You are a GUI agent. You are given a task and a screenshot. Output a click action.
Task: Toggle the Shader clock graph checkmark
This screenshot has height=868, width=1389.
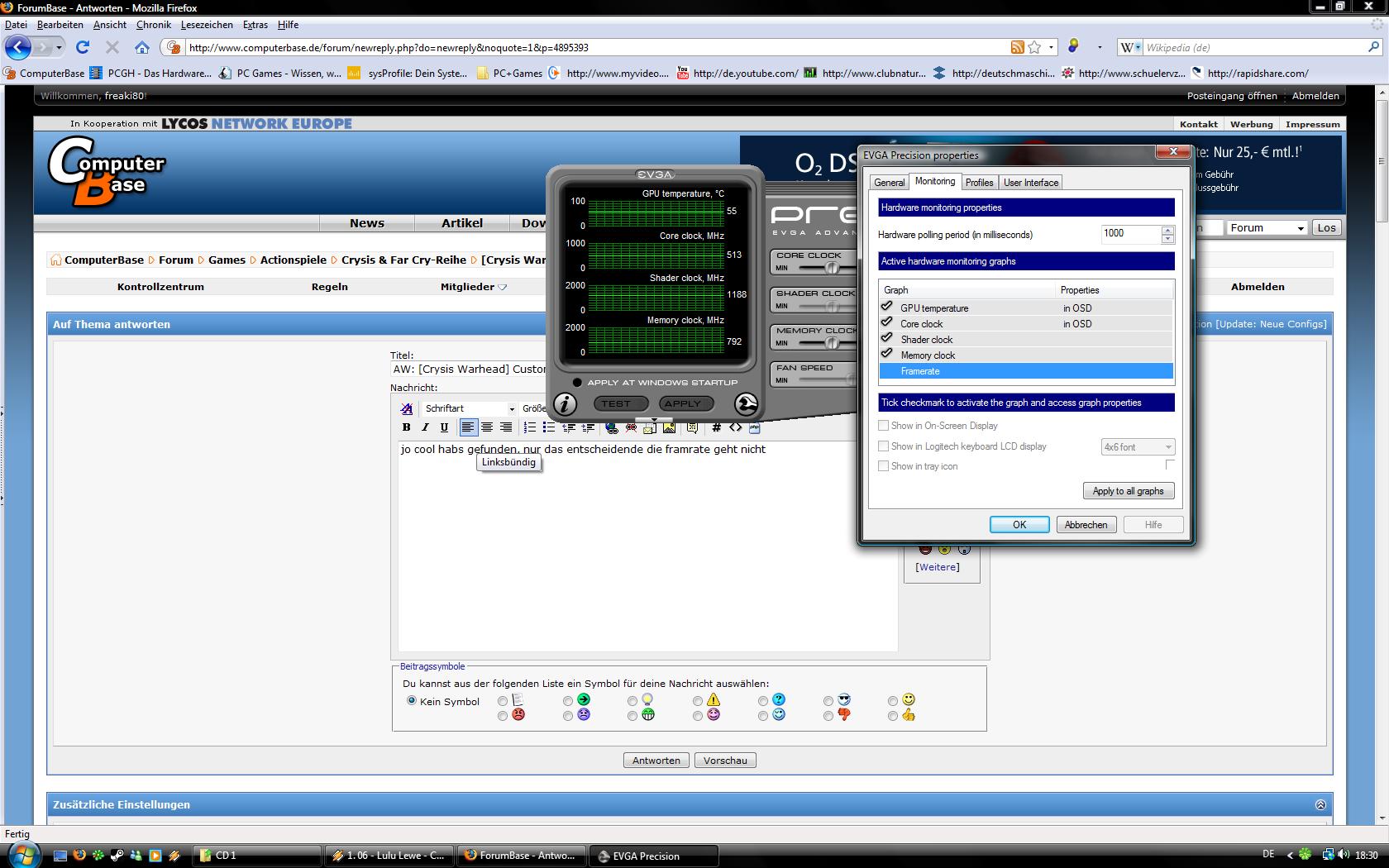[x=887, y=338]
